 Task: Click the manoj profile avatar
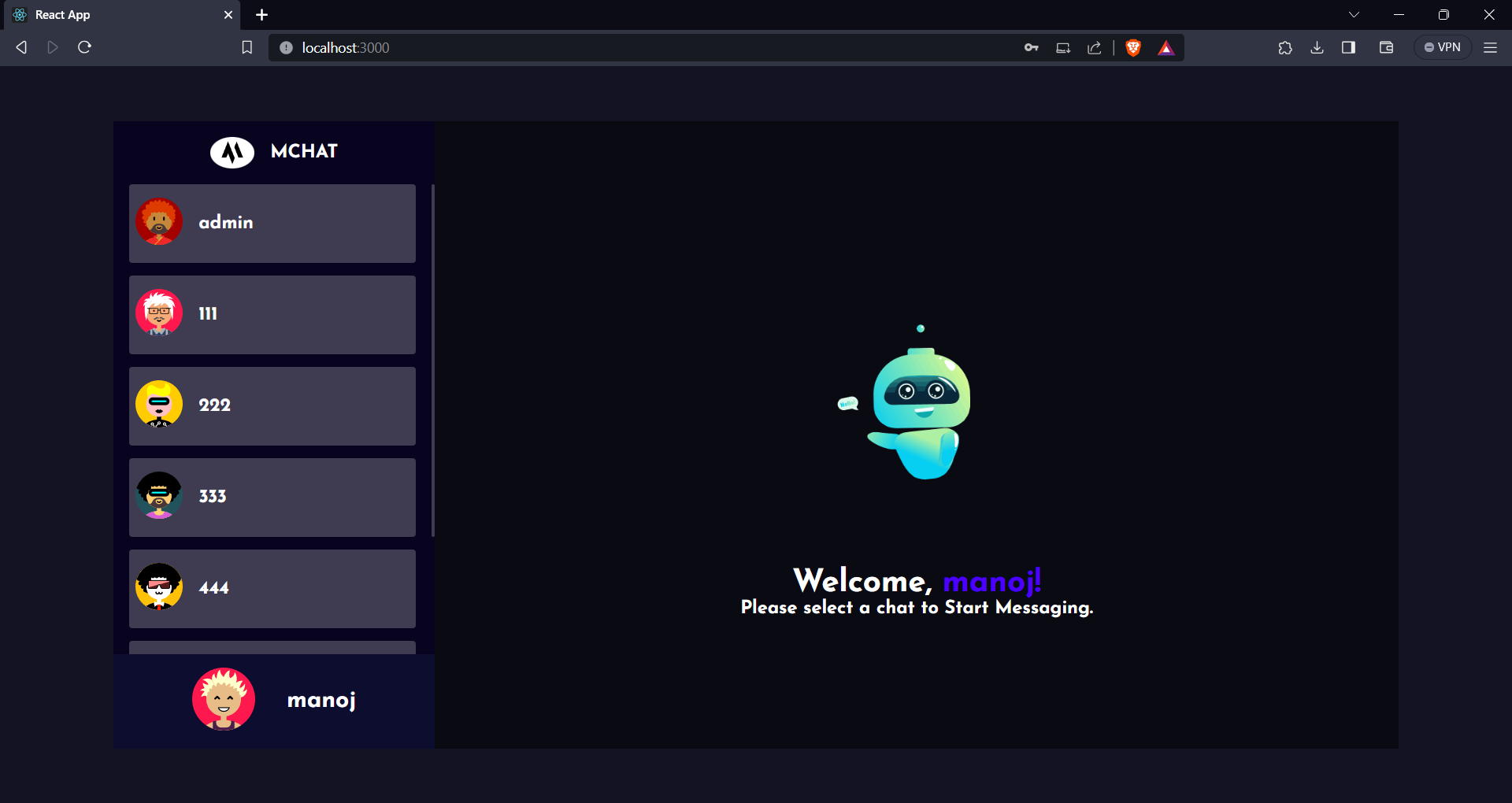(224, 698)
